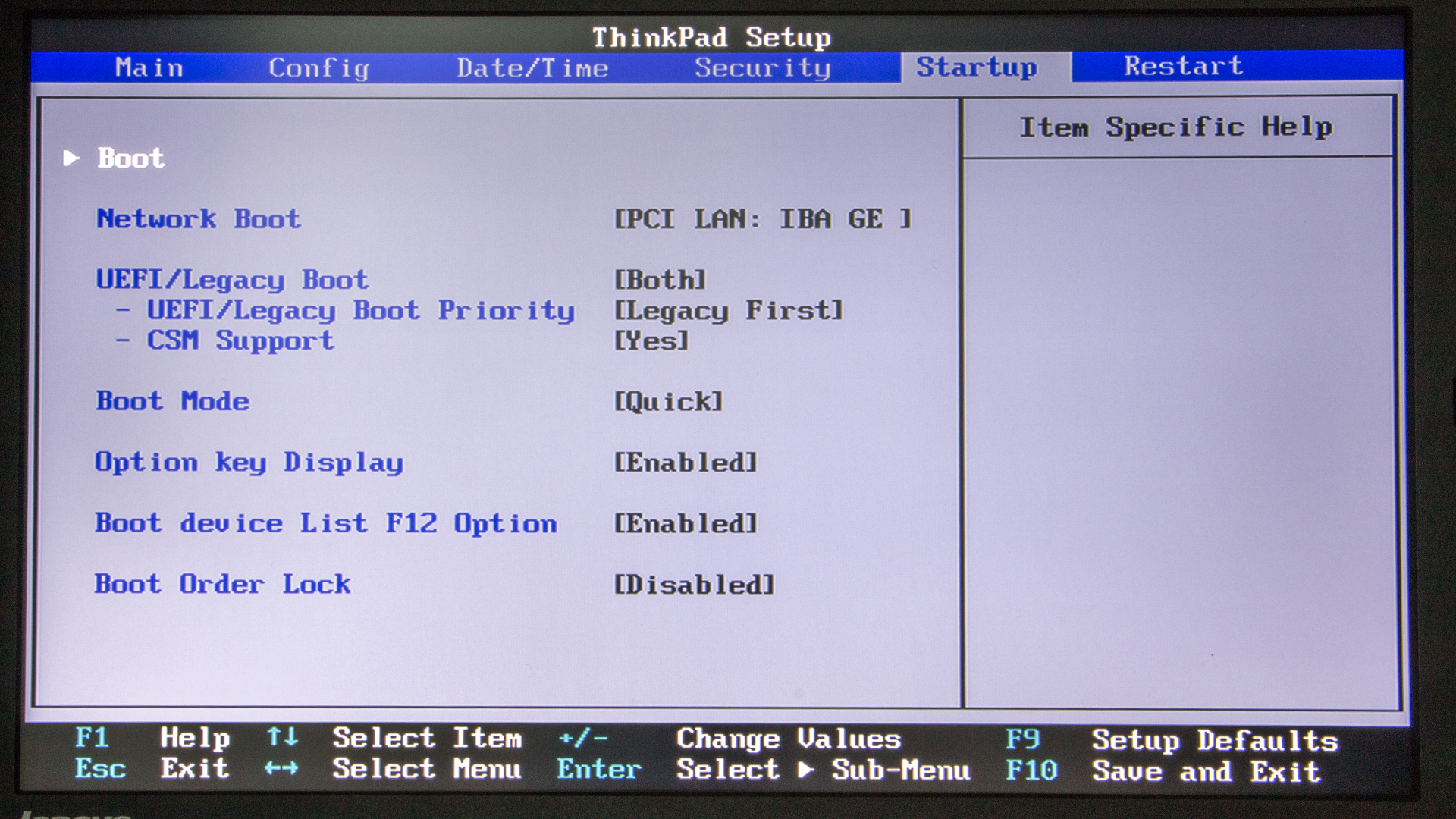Toggle Boot Order Lock [Disabled]
The image size is (1456, 819).
[x=694, y=584]
